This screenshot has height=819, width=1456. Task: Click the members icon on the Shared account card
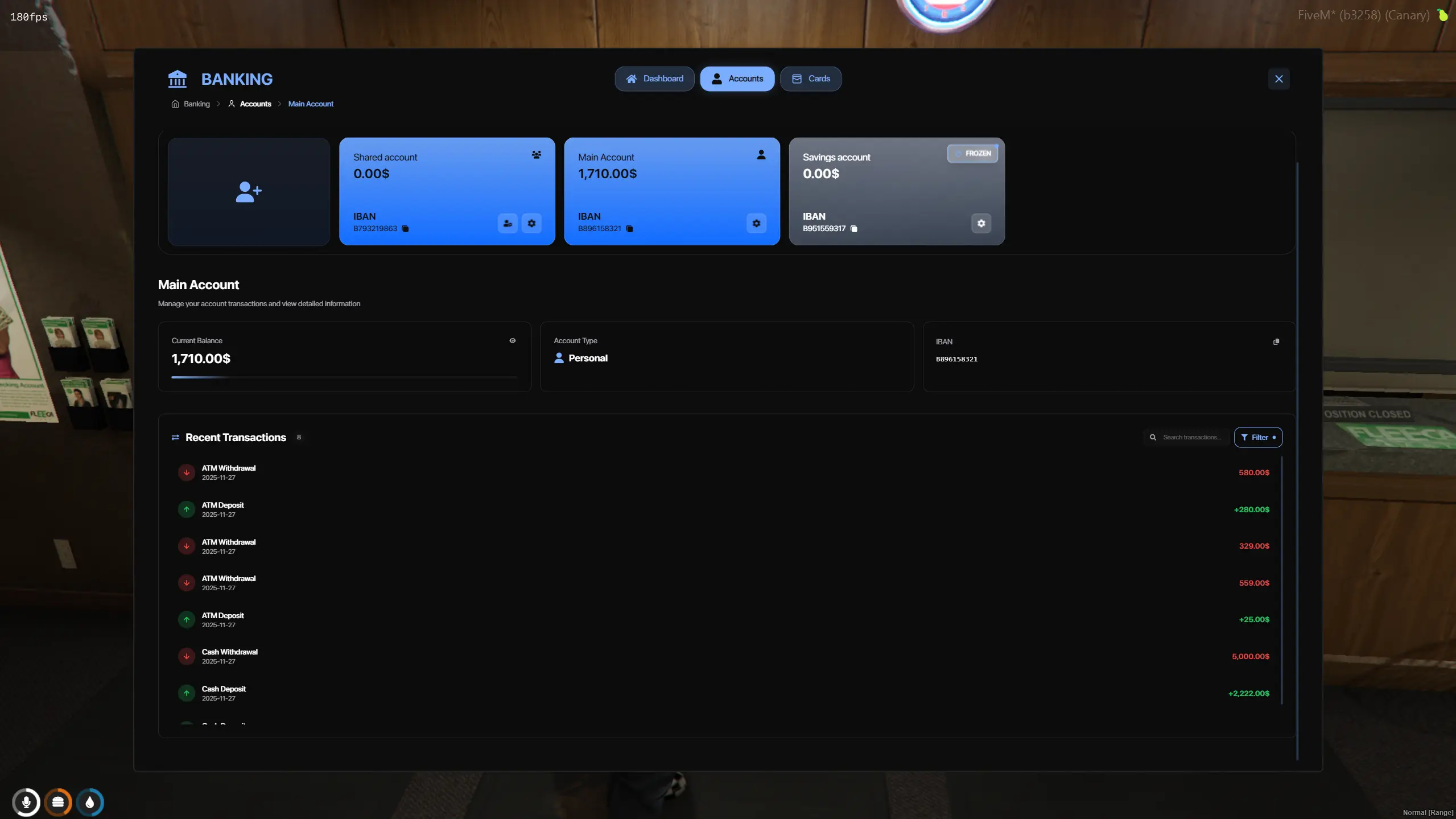pos(535,154)
